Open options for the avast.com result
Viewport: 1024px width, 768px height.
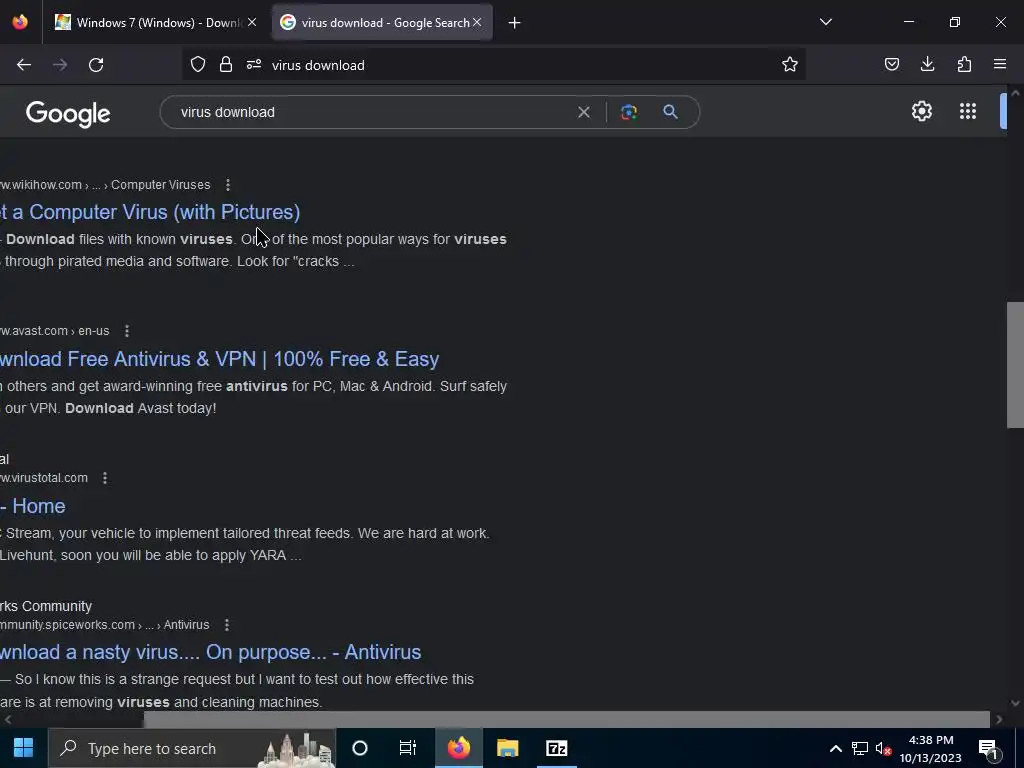point(127,331)
